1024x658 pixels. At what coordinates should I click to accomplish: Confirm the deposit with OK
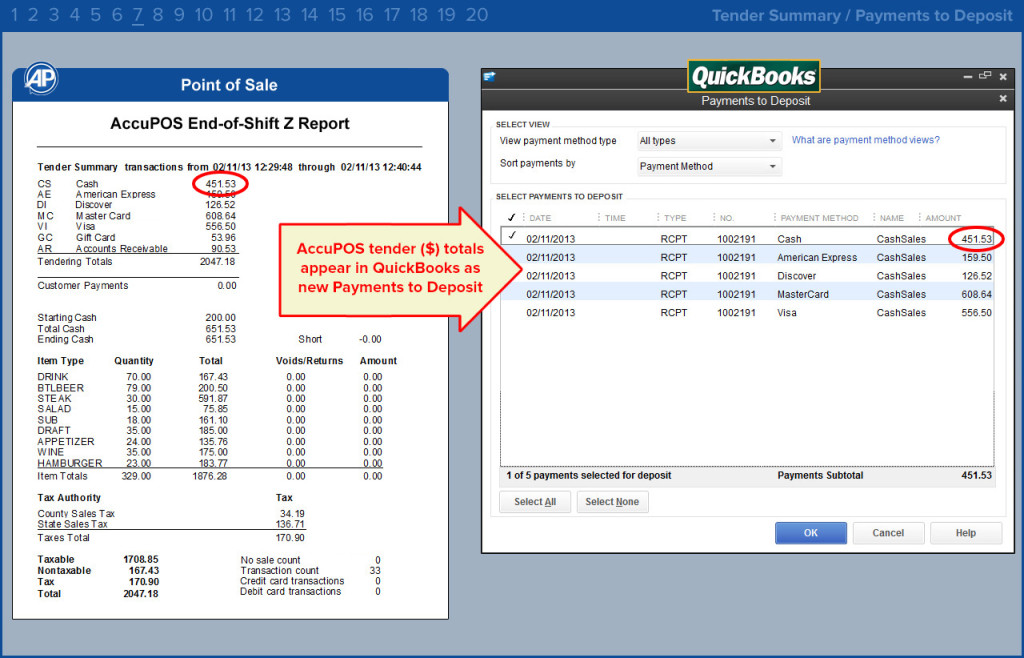[810, 533]
